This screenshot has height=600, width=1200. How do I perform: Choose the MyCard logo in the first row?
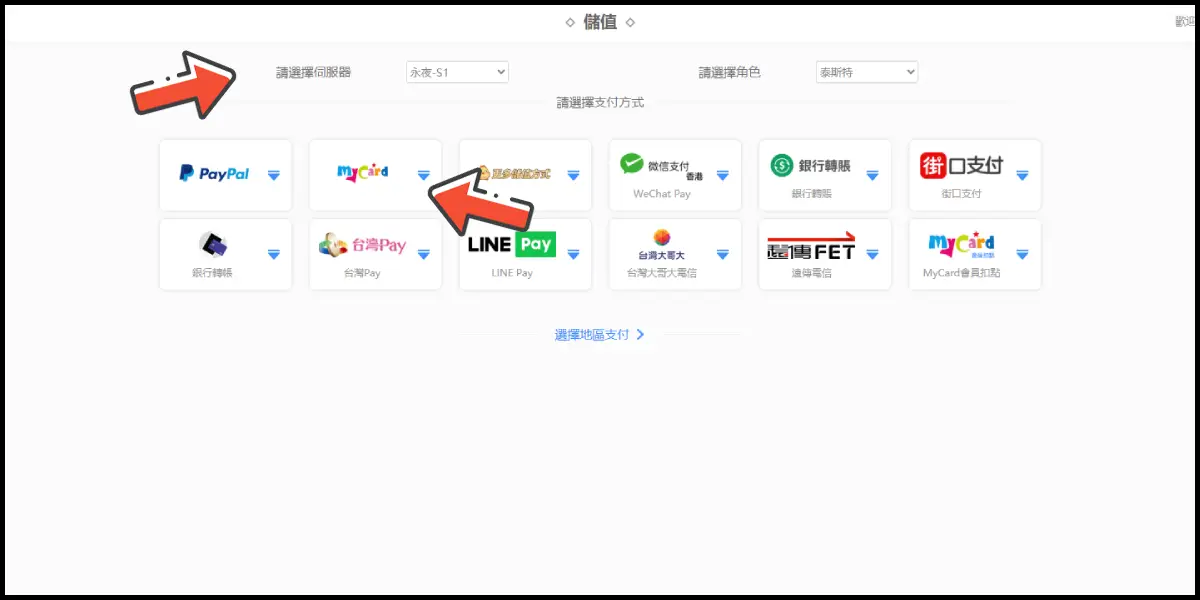tap(363, 173)
